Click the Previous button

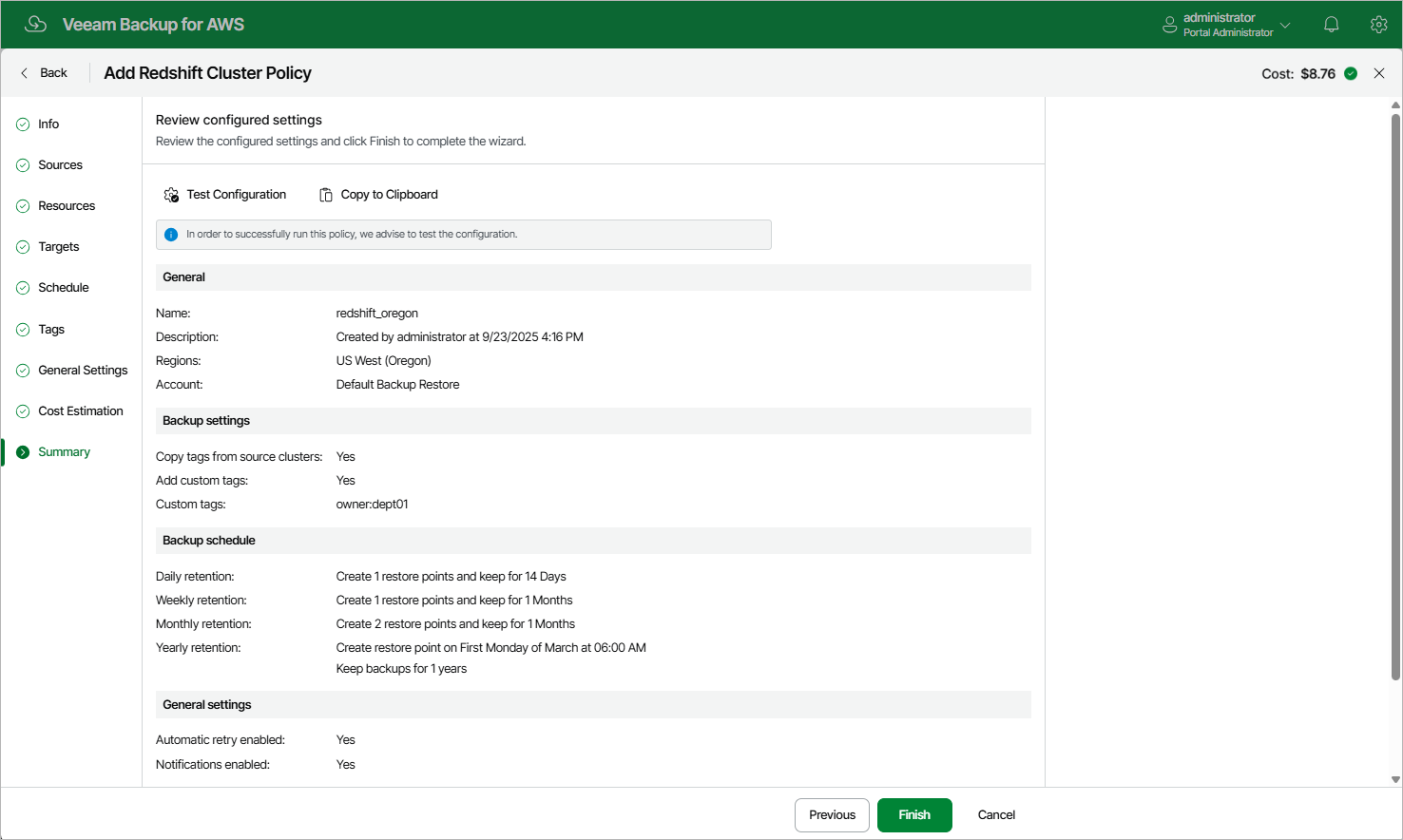pyautogui.click(x=832, y=815)
